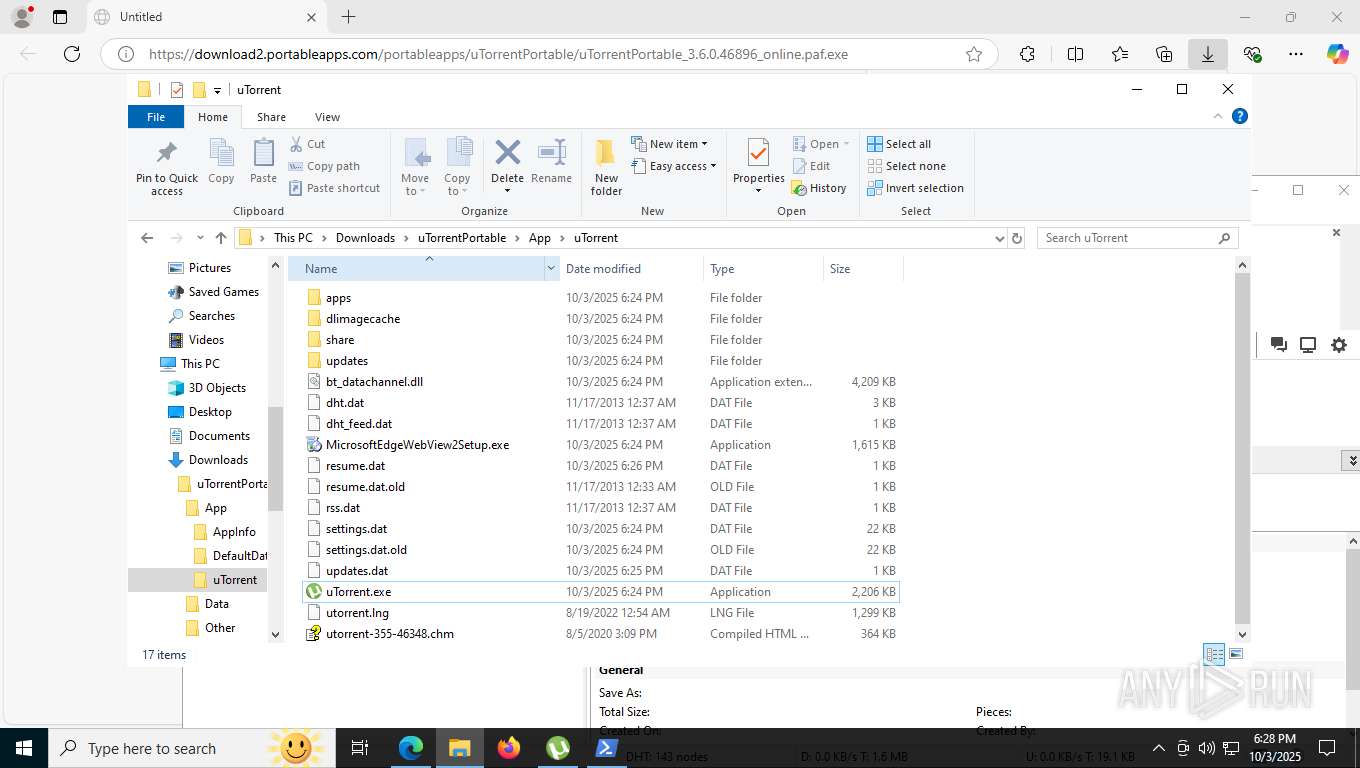The image size is (1360, 768).
Task: Click Select all in ribbon
Action: pos(898,144)
